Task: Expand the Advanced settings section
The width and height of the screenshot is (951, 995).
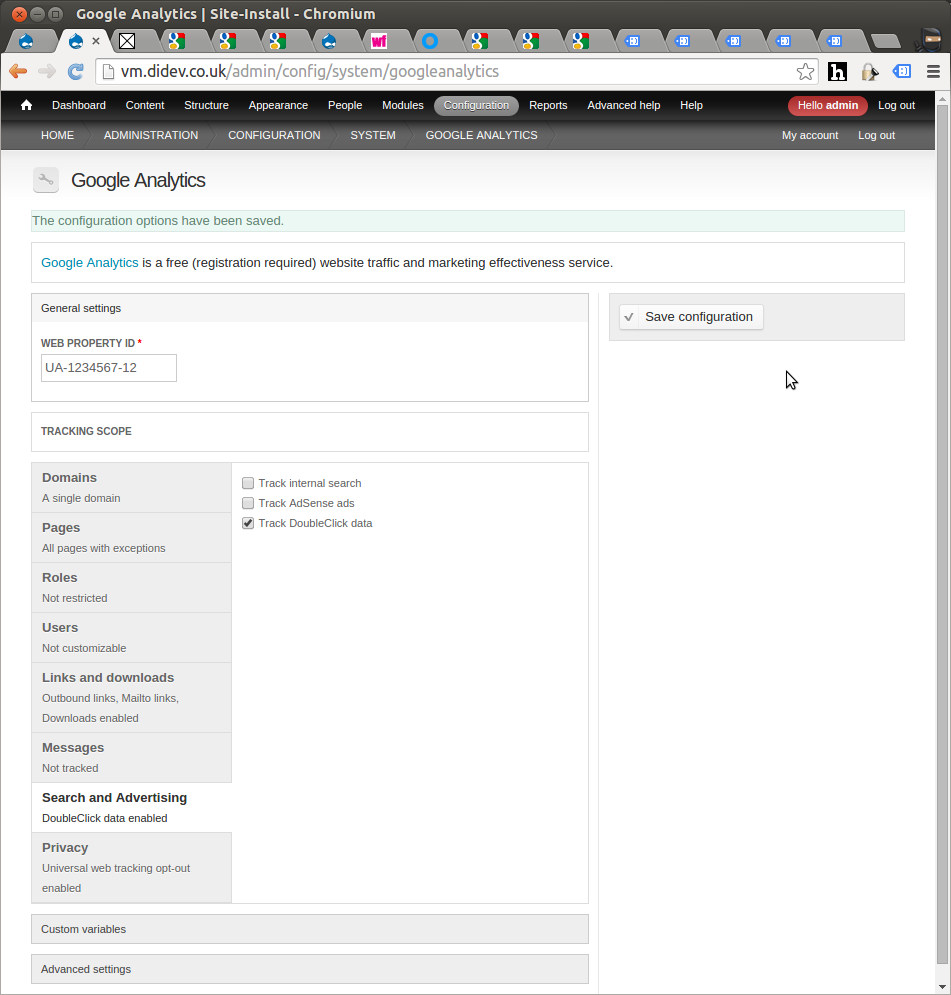Action: (x=310, y=969)
